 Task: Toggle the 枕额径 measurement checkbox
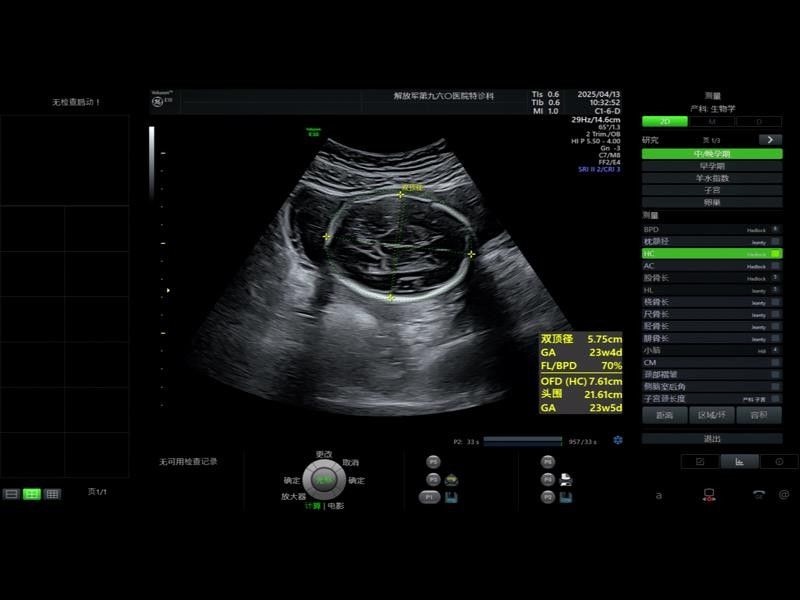(x=776, y=241)
